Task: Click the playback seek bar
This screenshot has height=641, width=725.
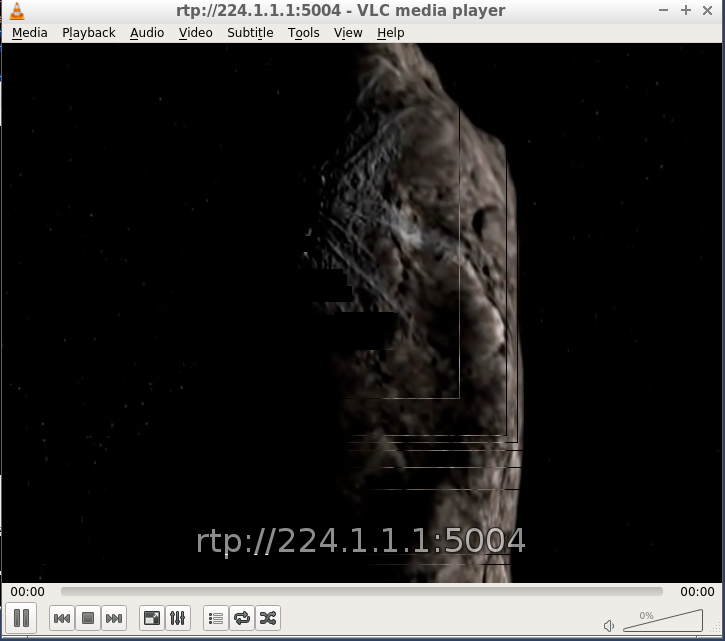Action: pos(362,592)
